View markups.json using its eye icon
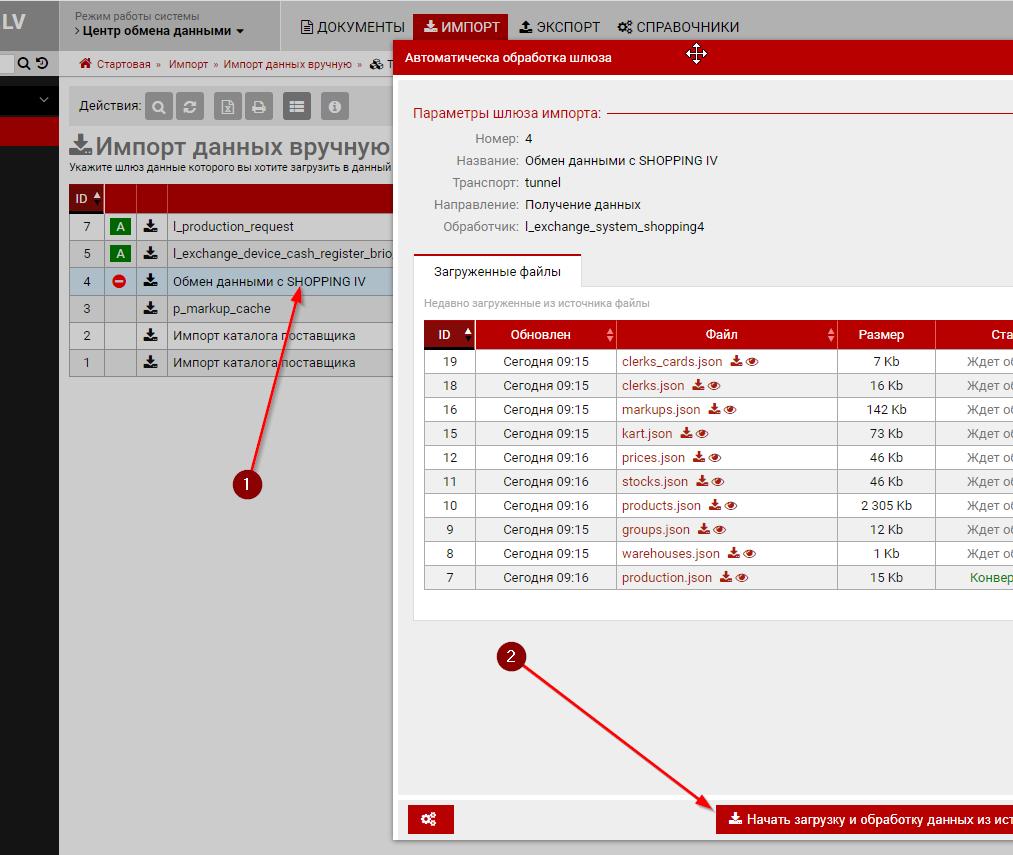The image size is (1013, 855). tap(730, 410)
